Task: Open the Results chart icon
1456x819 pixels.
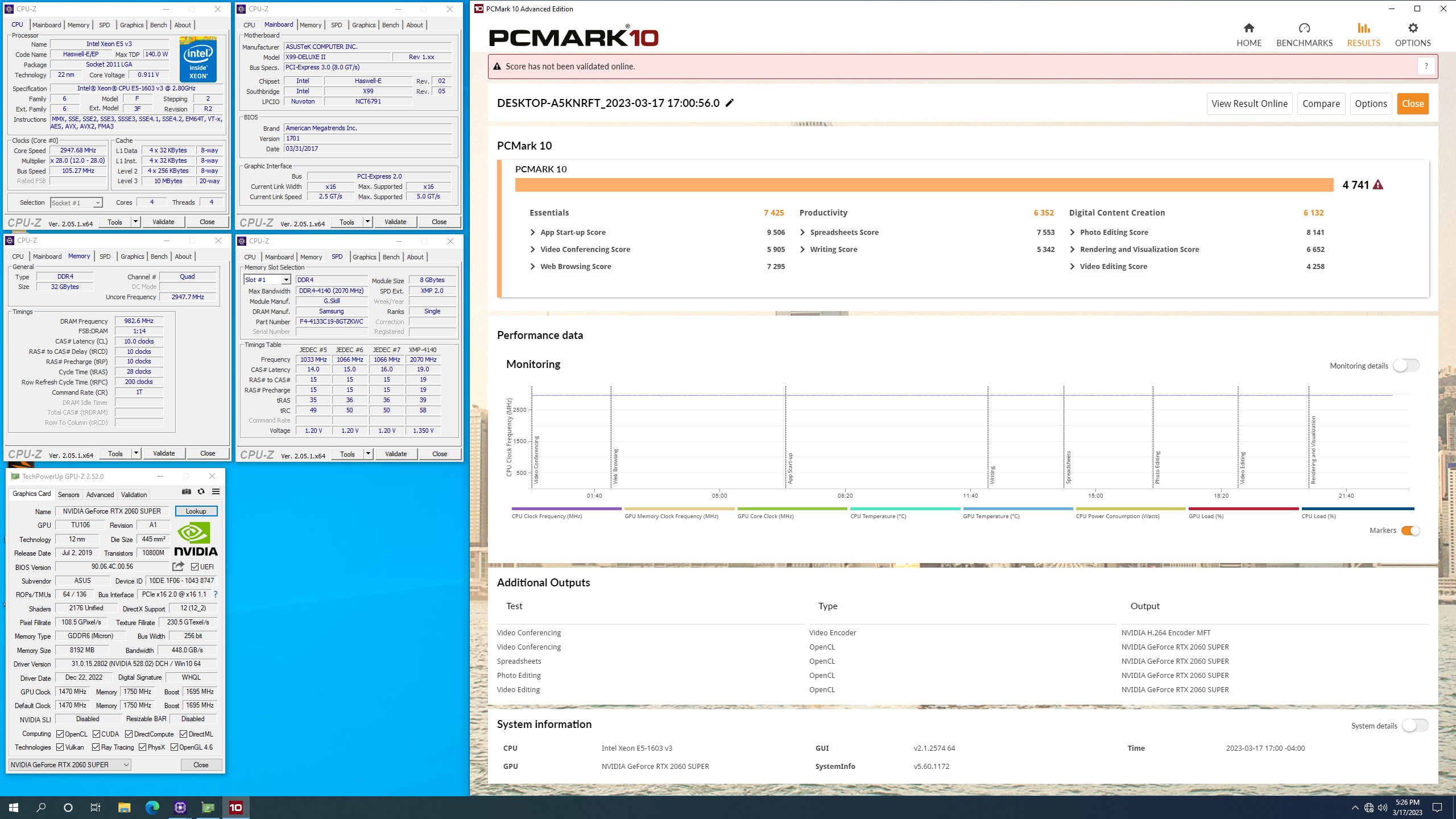Action: (1363, 28)
